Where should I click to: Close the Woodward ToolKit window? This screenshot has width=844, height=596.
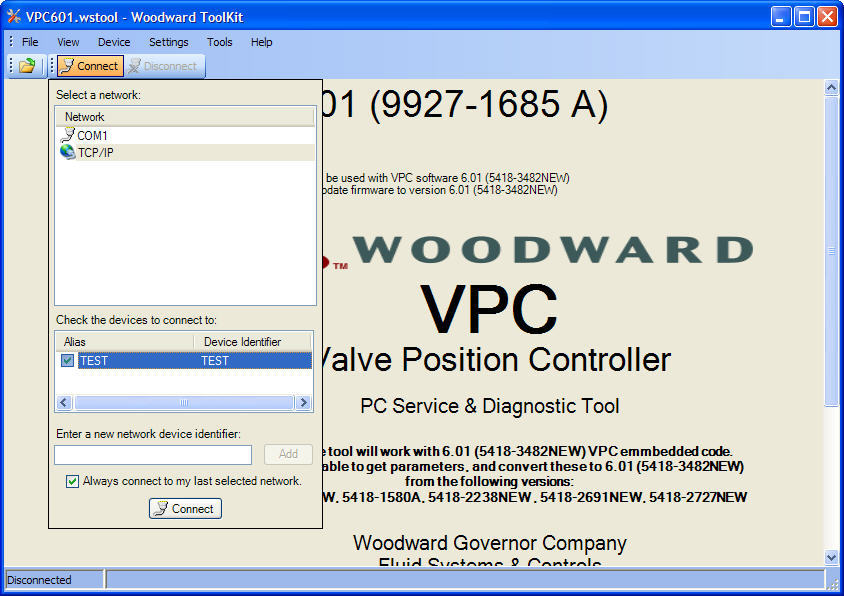point(827,17)
